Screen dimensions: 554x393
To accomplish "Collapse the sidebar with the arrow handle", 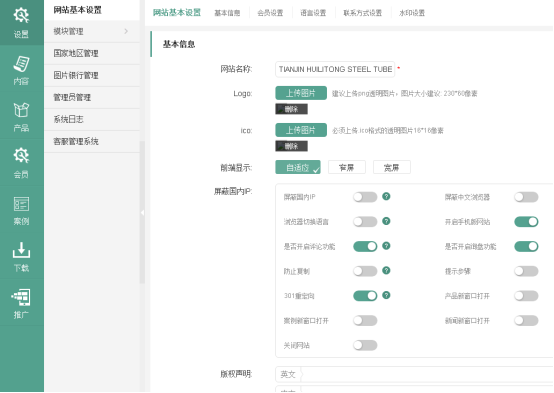I will [x=142, y=212].
